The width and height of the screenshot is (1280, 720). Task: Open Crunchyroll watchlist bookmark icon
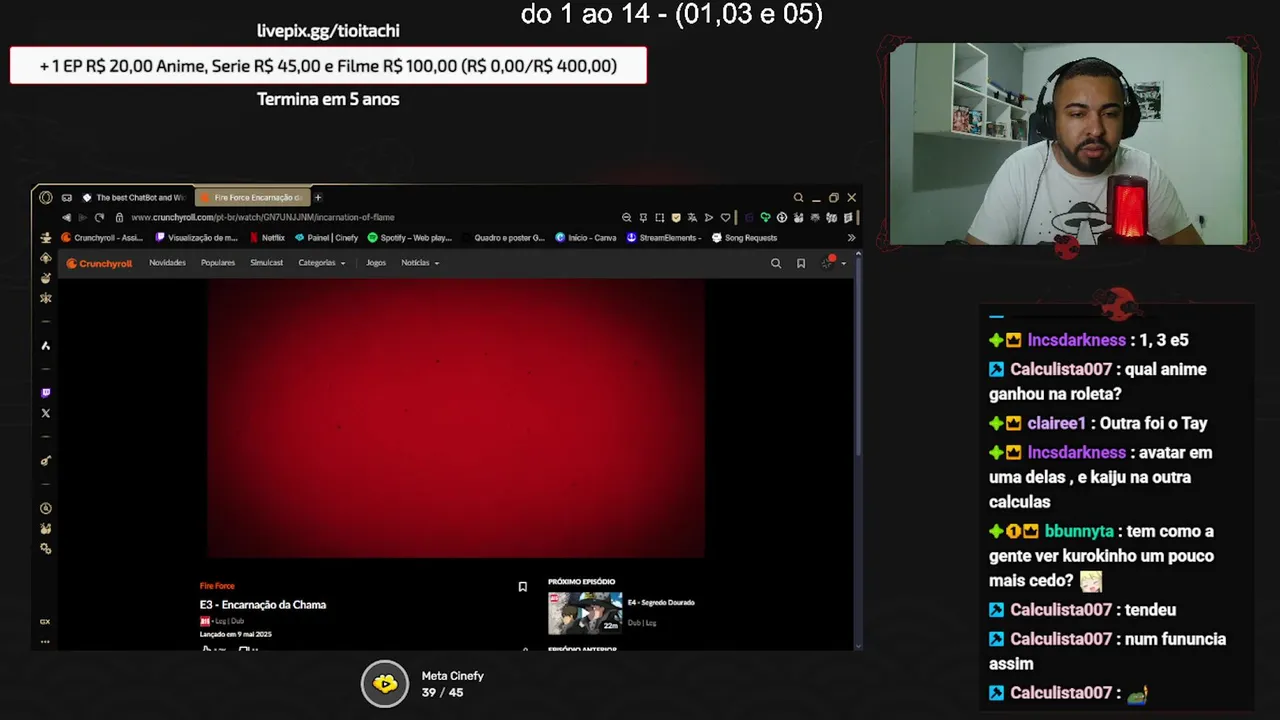click(801, 263)
